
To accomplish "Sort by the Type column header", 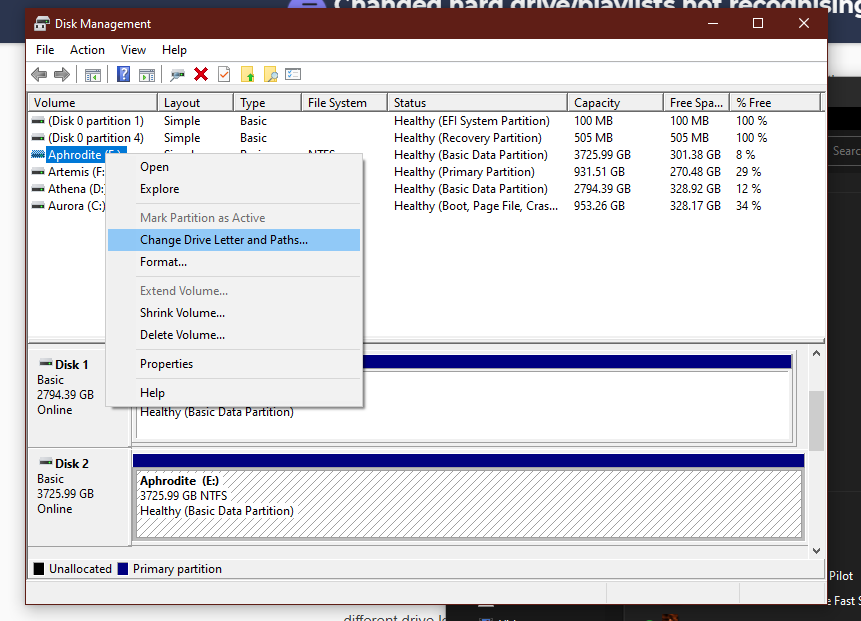I will click(x=268, y=103).
